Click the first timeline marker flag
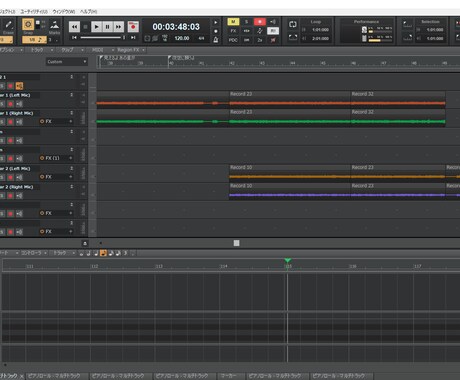460x380 pixels. (x=101, y=58)
